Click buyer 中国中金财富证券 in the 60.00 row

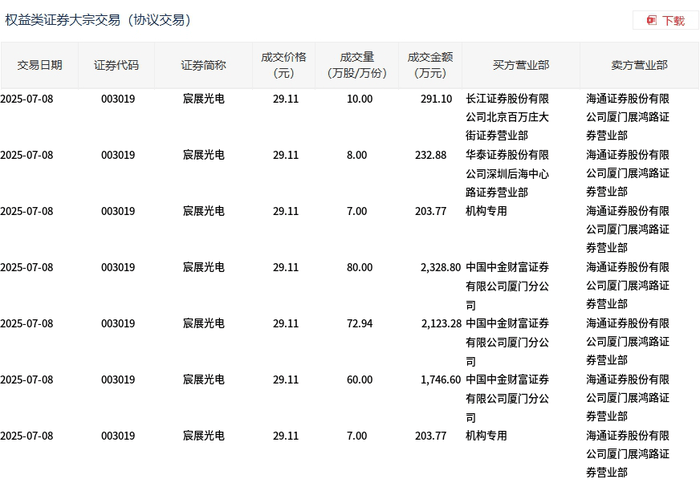(x=507, y=398)
